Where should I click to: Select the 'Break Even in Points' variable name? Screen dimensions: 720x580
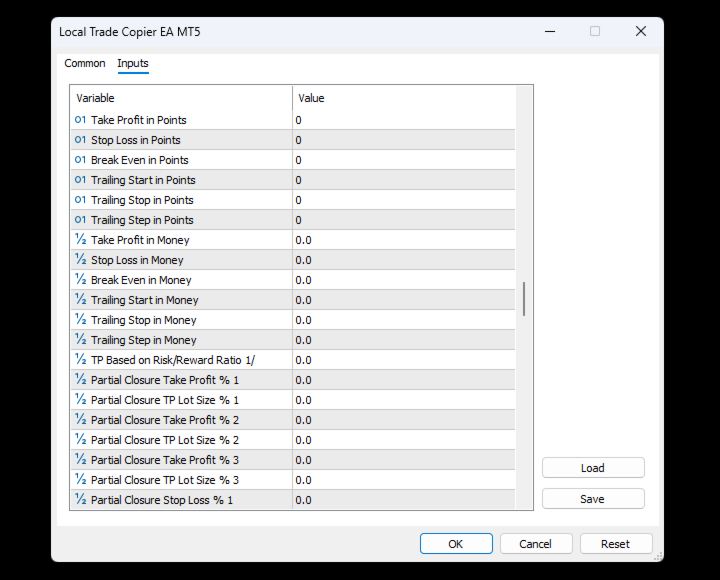[x=140, y=160]
